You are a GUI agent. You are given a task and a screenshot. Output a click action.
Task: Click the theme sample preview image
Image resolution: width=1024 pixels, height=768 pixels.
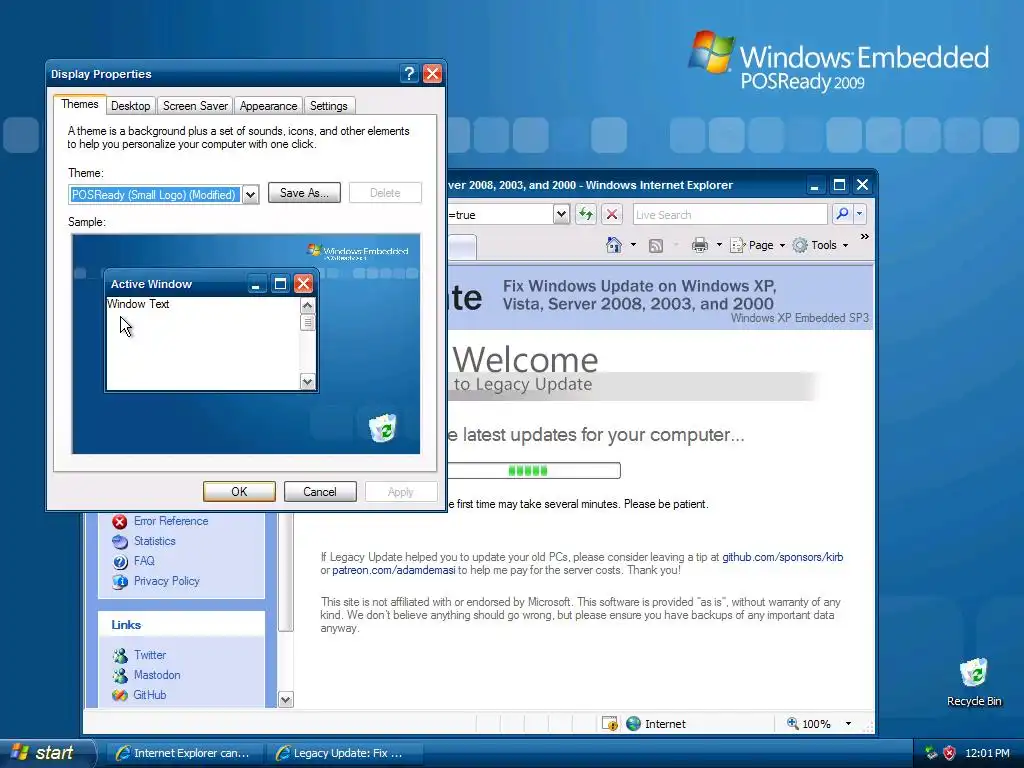click(246, 344)
